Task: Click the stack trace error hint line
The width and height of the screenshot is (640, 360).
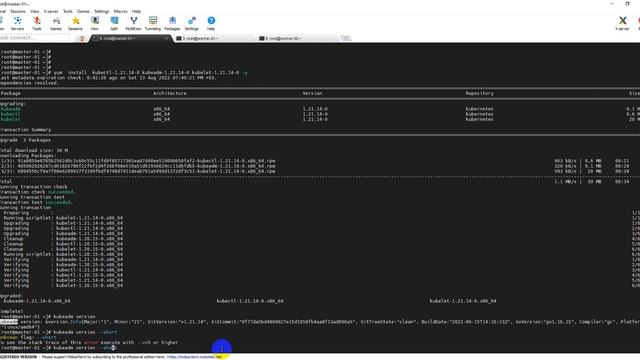Action: coord(89,342)
